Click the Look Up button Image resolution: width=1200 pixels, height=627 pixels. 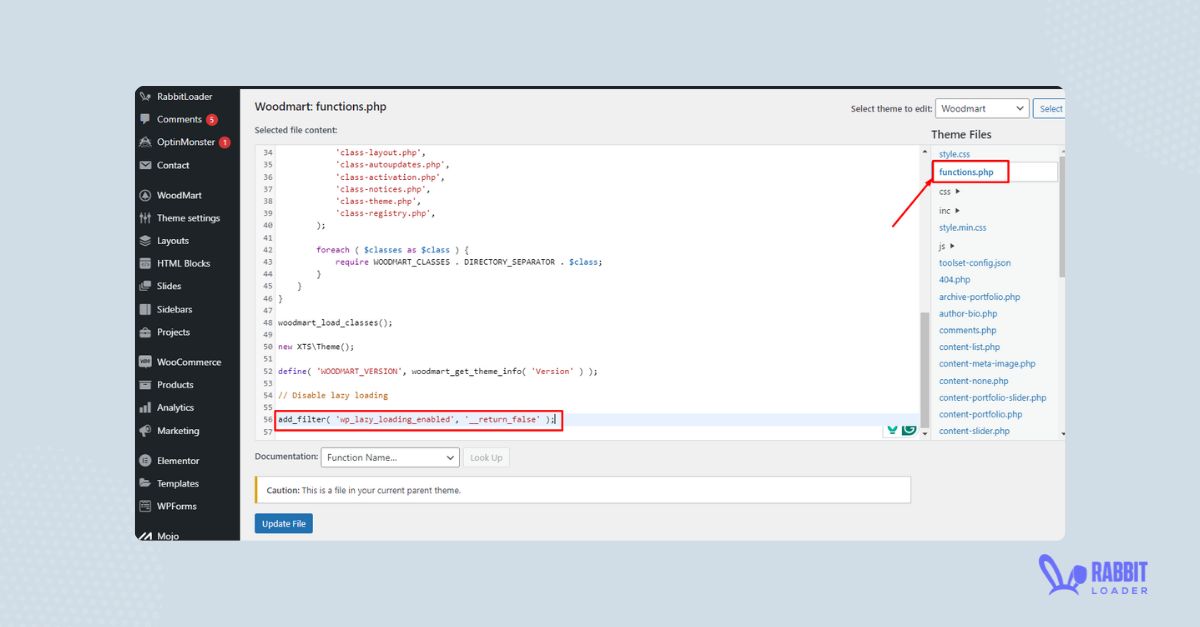[486, 457]
